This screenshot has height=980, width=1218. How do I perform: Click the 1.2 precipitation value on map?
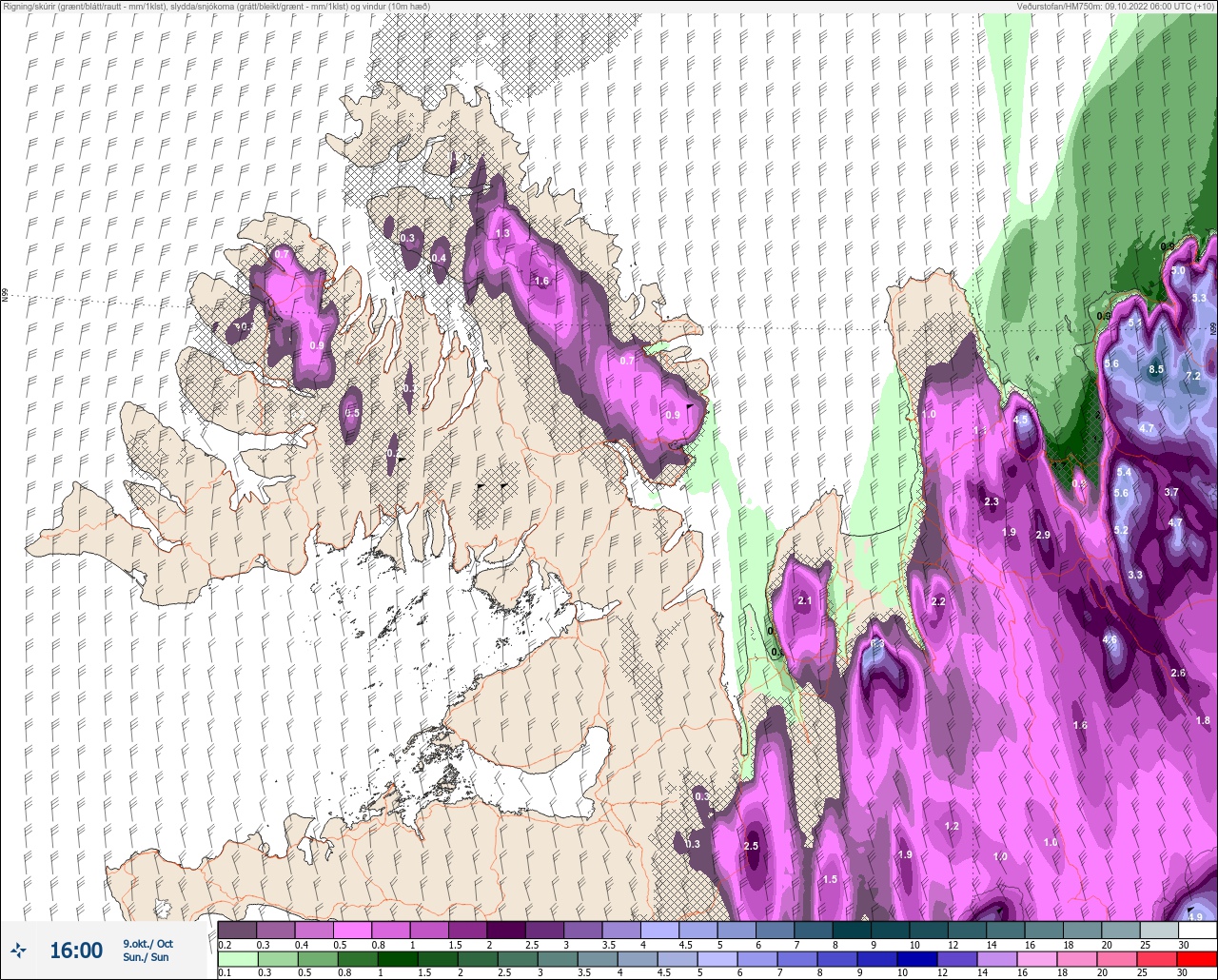click(x=953, y=826)
